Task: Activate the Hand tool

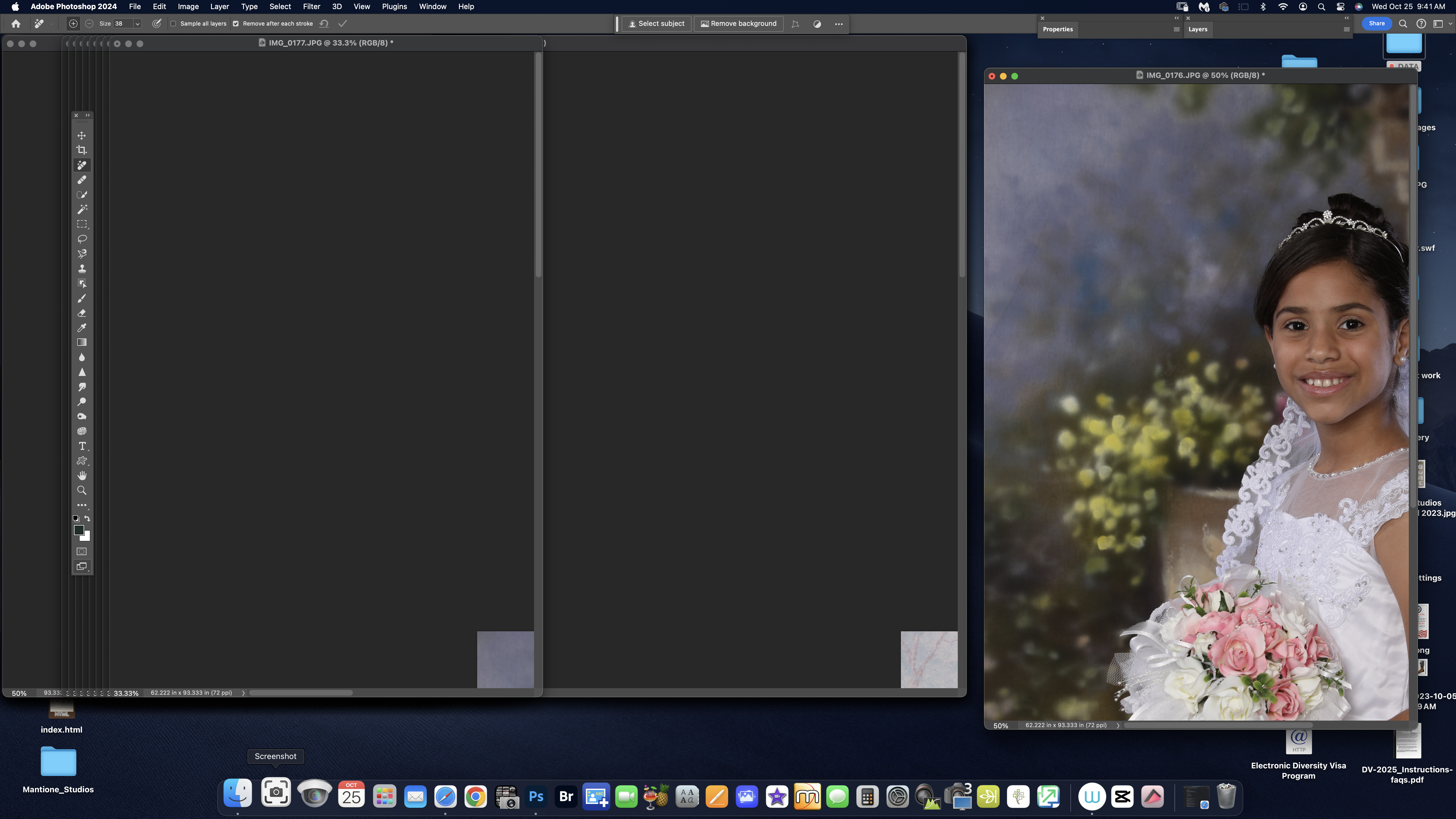Action: [x=82, y=475]
